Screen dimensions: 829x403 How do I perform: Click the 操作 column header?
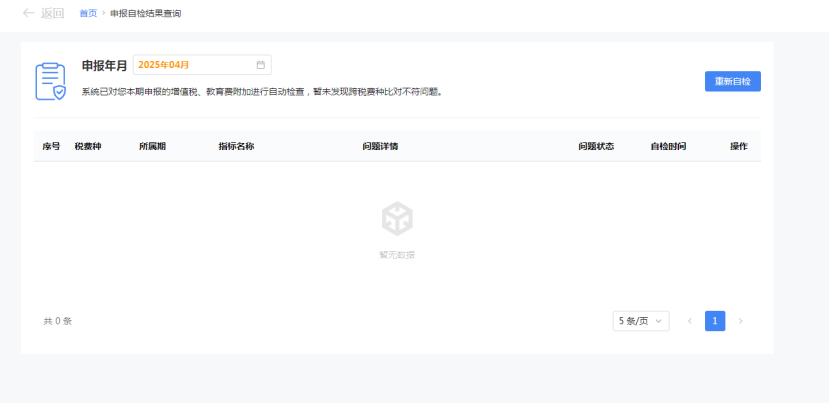click(739, 146)
